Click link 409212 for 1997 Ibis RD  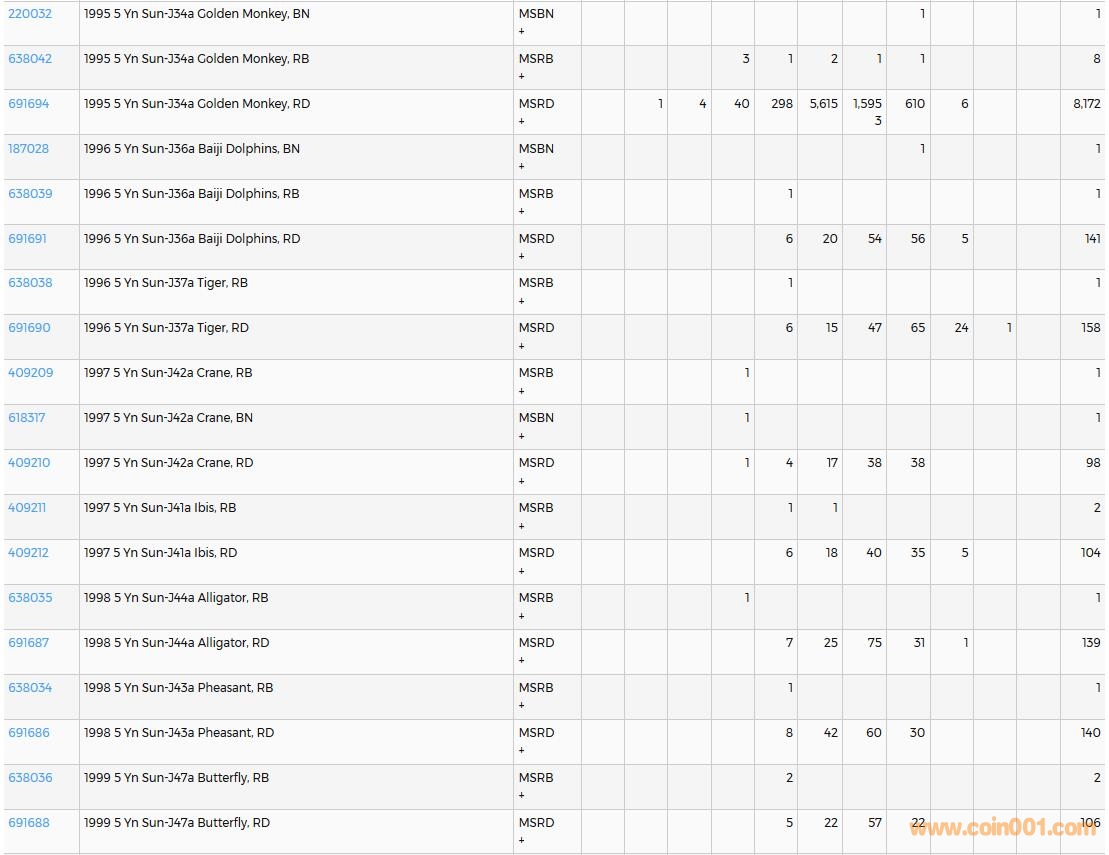point(28,553)
